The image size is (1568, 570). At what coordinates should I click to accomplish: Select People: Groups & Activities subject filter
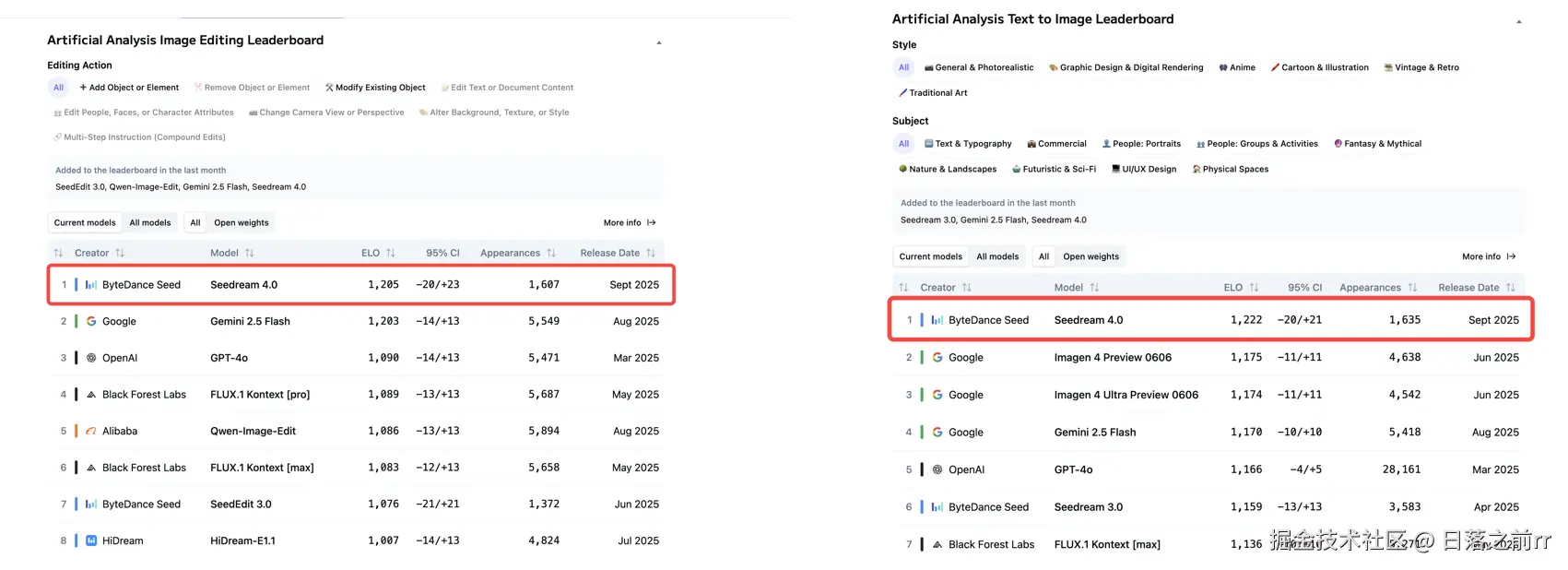click(x=1256, y=144)
